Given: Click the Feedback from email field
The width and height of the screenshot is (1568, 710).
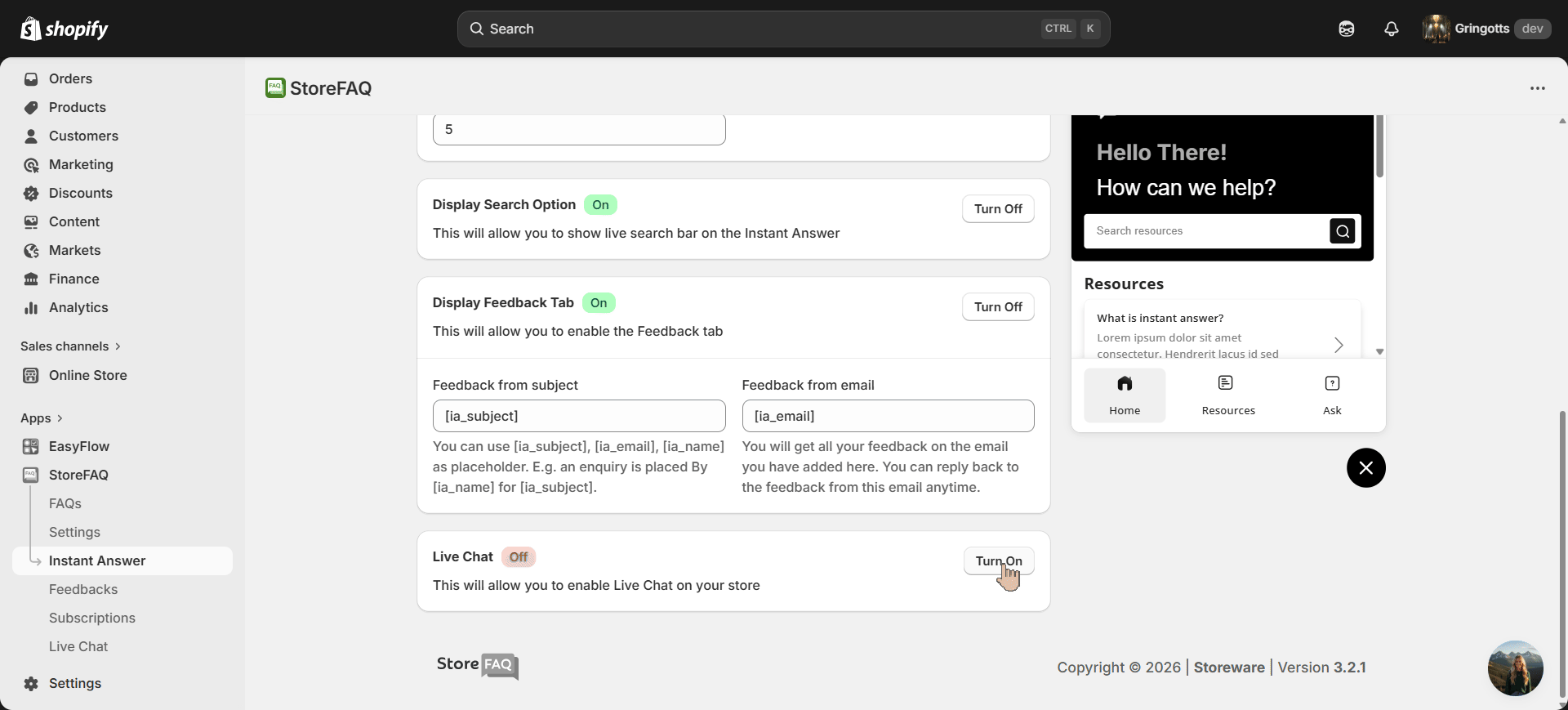Looking at the screenshot, I should tap(888, 416).
